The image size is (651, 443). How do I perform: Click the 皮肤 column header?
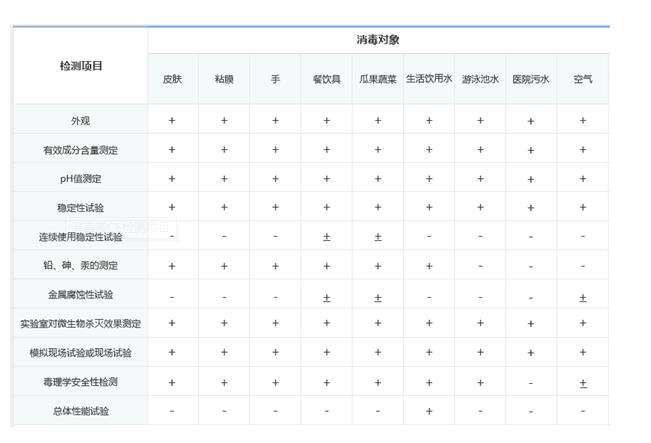point(172,79)
